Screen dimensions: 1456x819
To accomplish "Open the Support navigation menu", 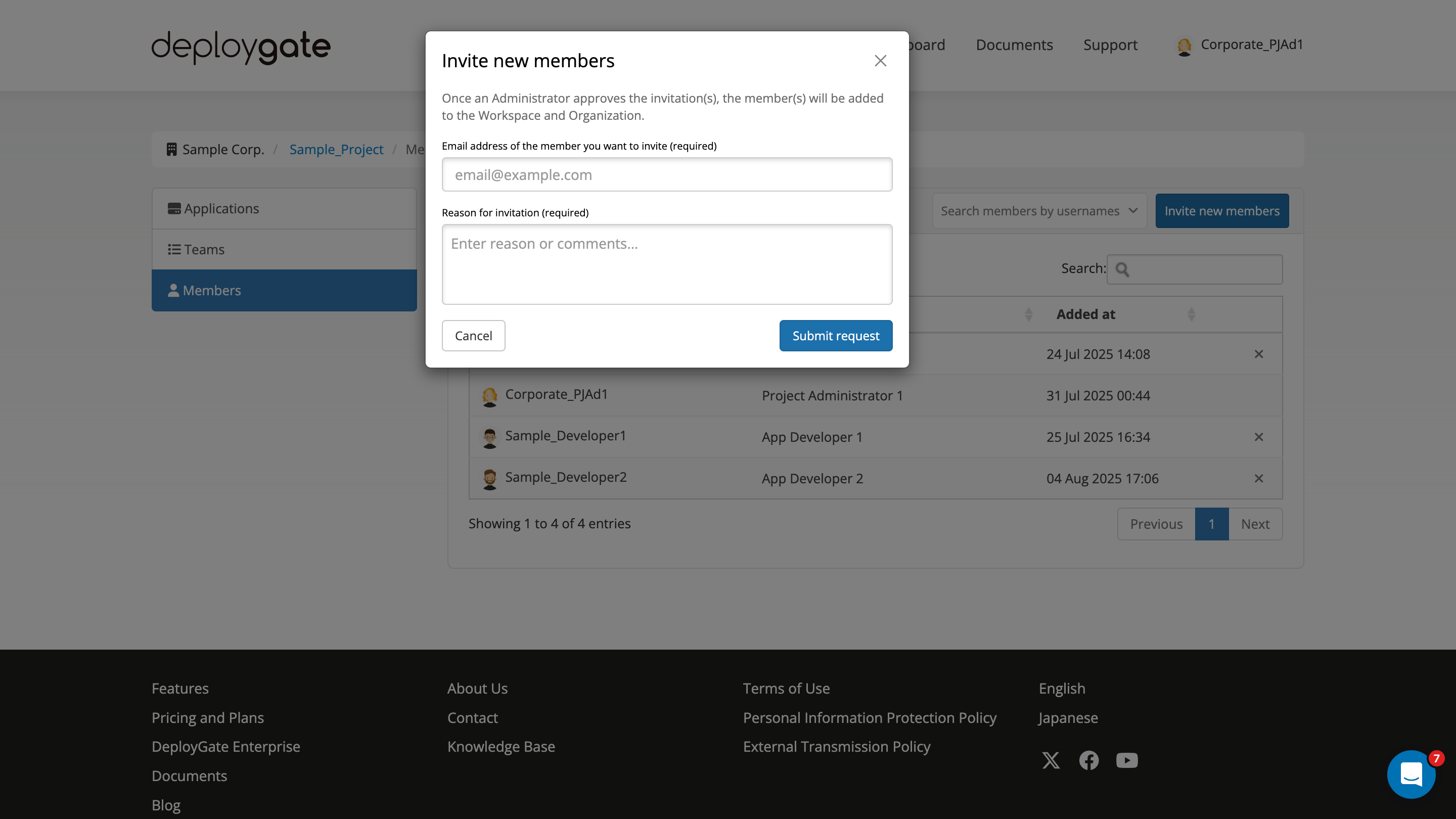I will [1110, 44].
